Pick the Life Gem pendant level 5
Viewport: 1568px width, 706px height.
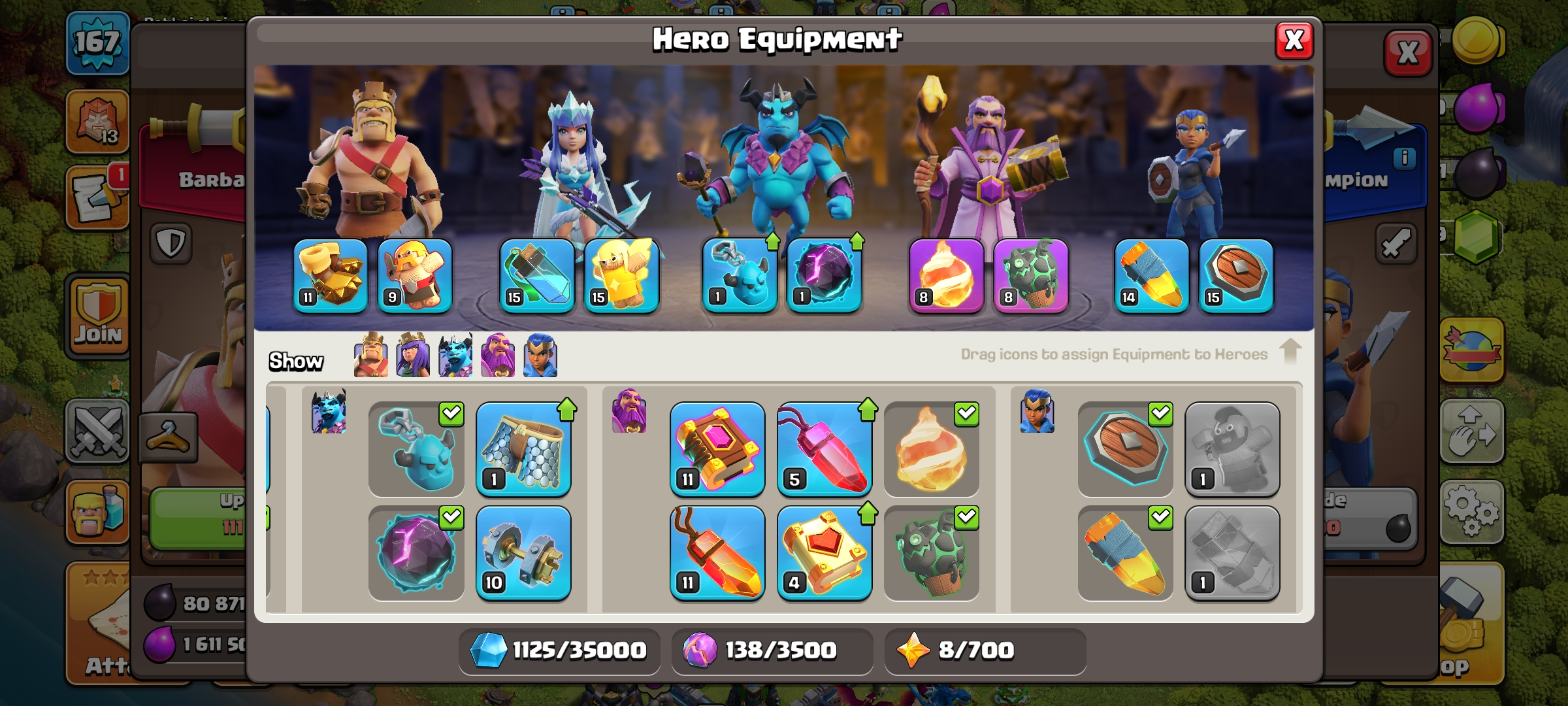tap(825, 449)
